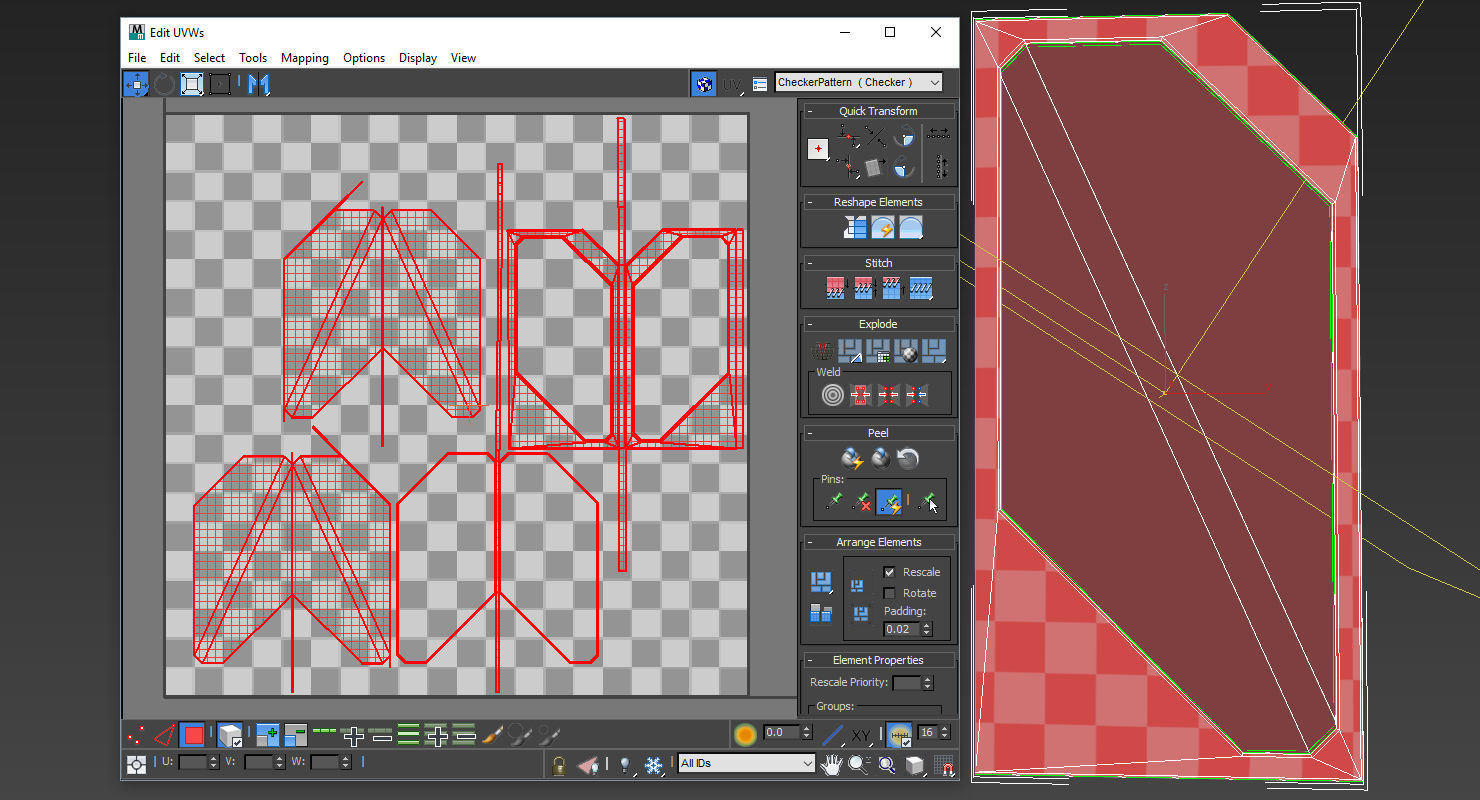Click the Flatten by Polygon Angle icon
The width and height of the screenshot is (1480, 800).
click(x=850, y=351)
